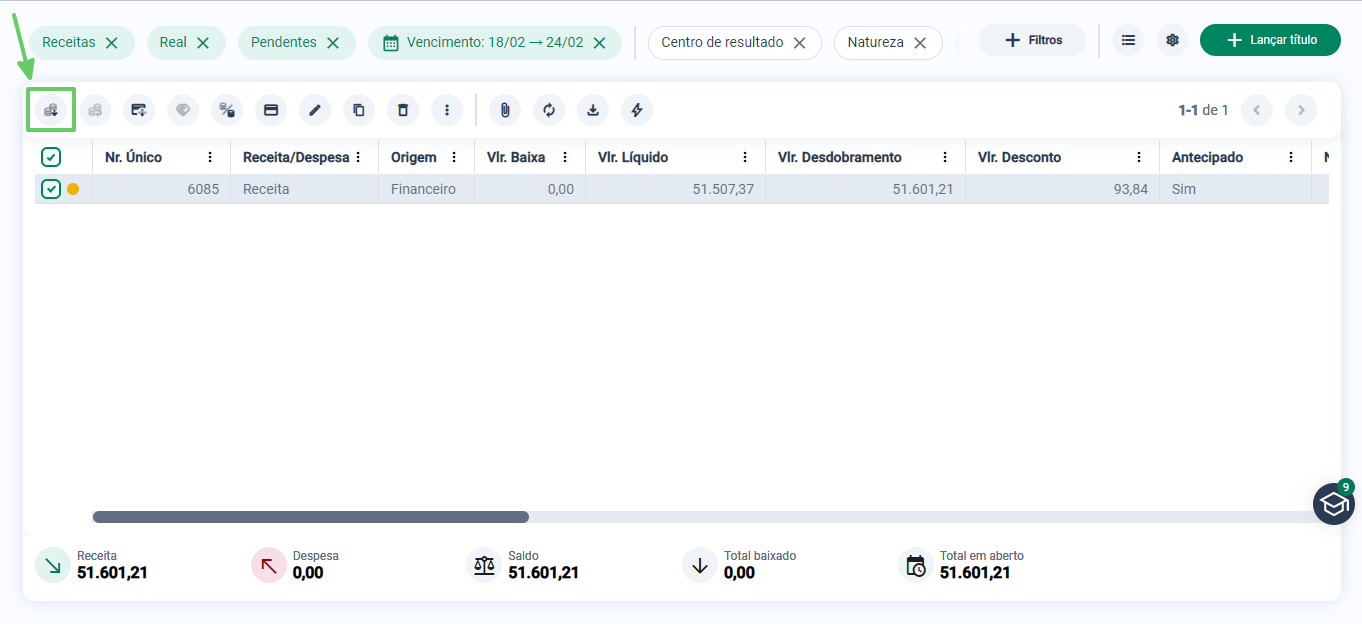The width and height of the screenshot is (1362, 624).
Task: Click the lightning bolt quick actions icon
Action: pos(637,110)
